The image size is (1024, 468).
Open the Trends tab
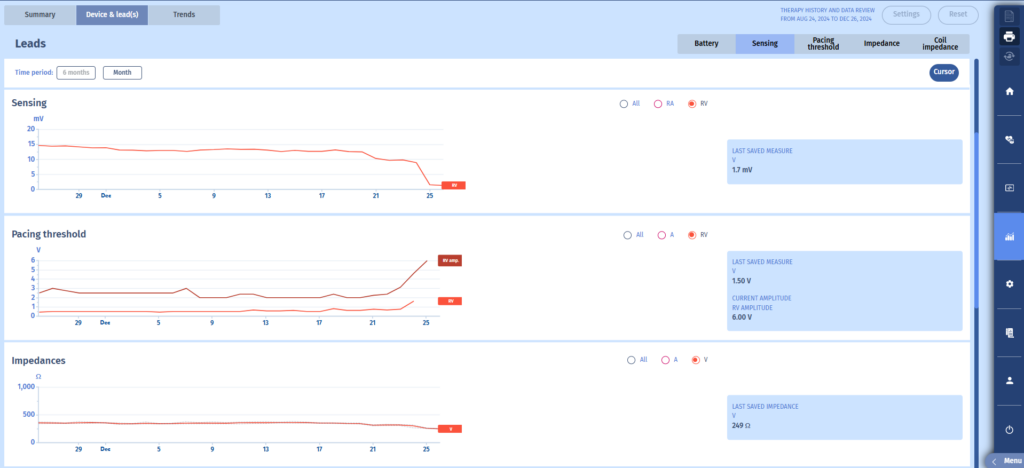[183, 15]
